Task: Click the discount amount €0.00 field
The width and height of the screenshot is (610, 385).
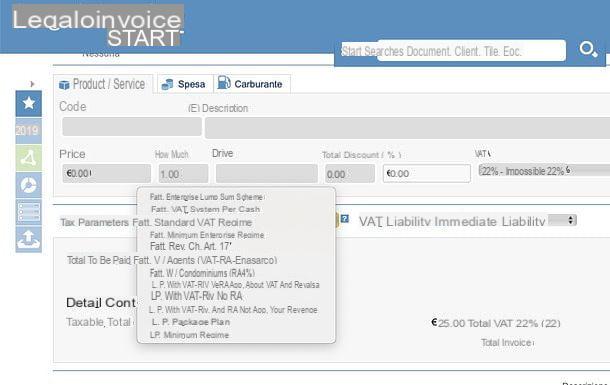Action: click(427, 173)
